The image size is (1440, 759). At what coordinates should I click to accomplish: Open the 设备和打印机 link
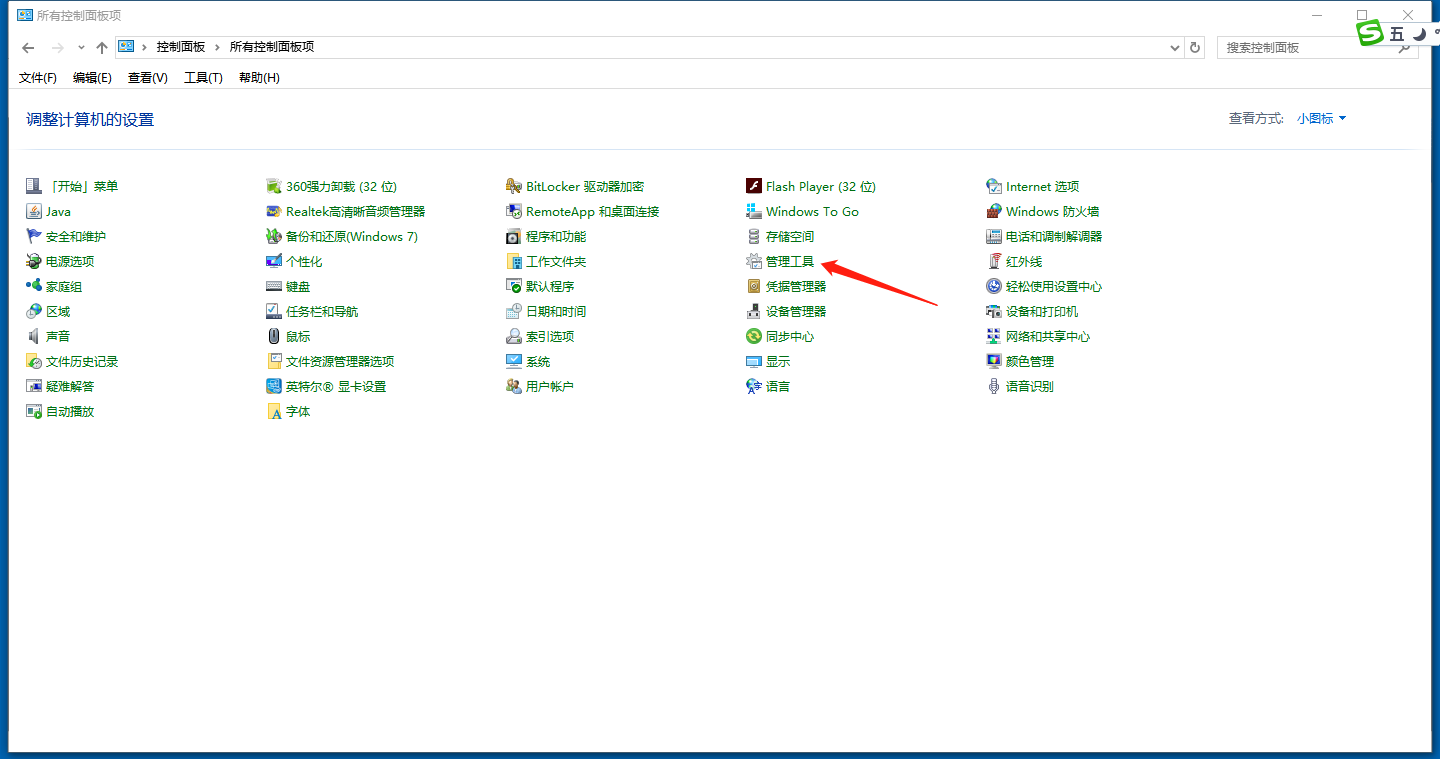(x=1042, y=311)
